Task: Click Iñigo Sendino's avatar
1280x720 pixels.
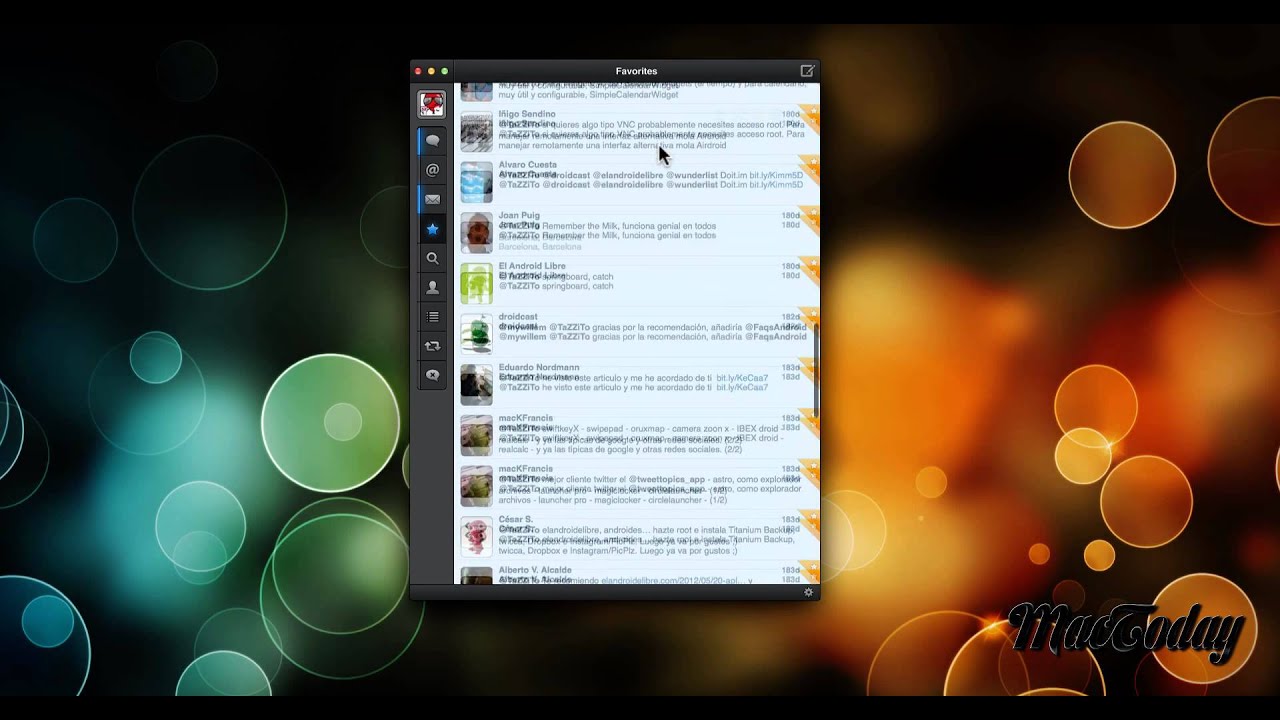Action: click(476, 132)
